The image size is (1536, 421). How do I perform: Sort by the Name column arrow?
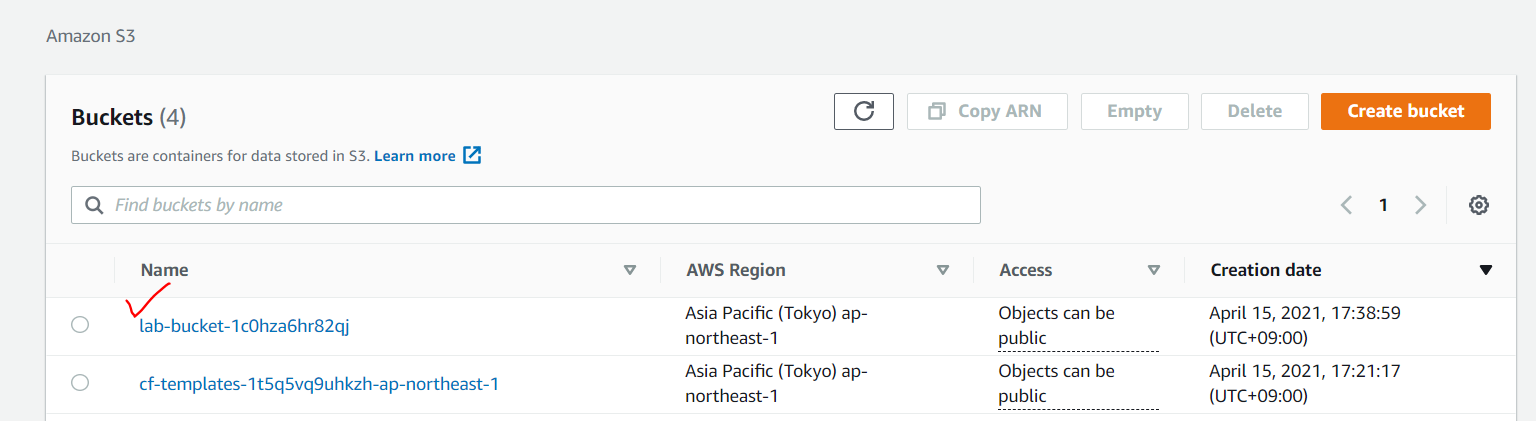pos(630,270)
